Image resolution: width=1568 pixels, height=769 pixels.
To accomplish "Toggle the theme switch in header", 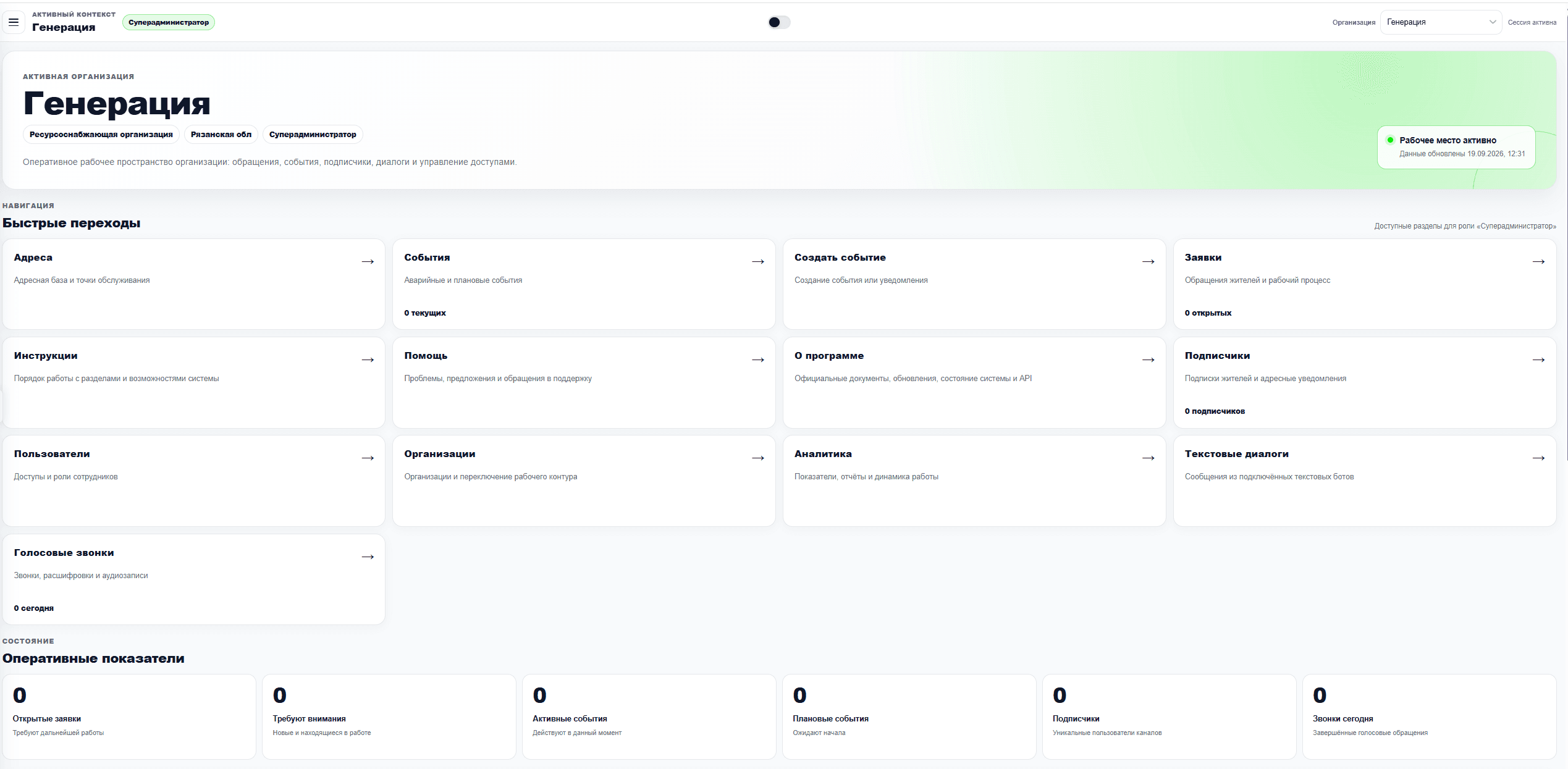I will (779, 22).
